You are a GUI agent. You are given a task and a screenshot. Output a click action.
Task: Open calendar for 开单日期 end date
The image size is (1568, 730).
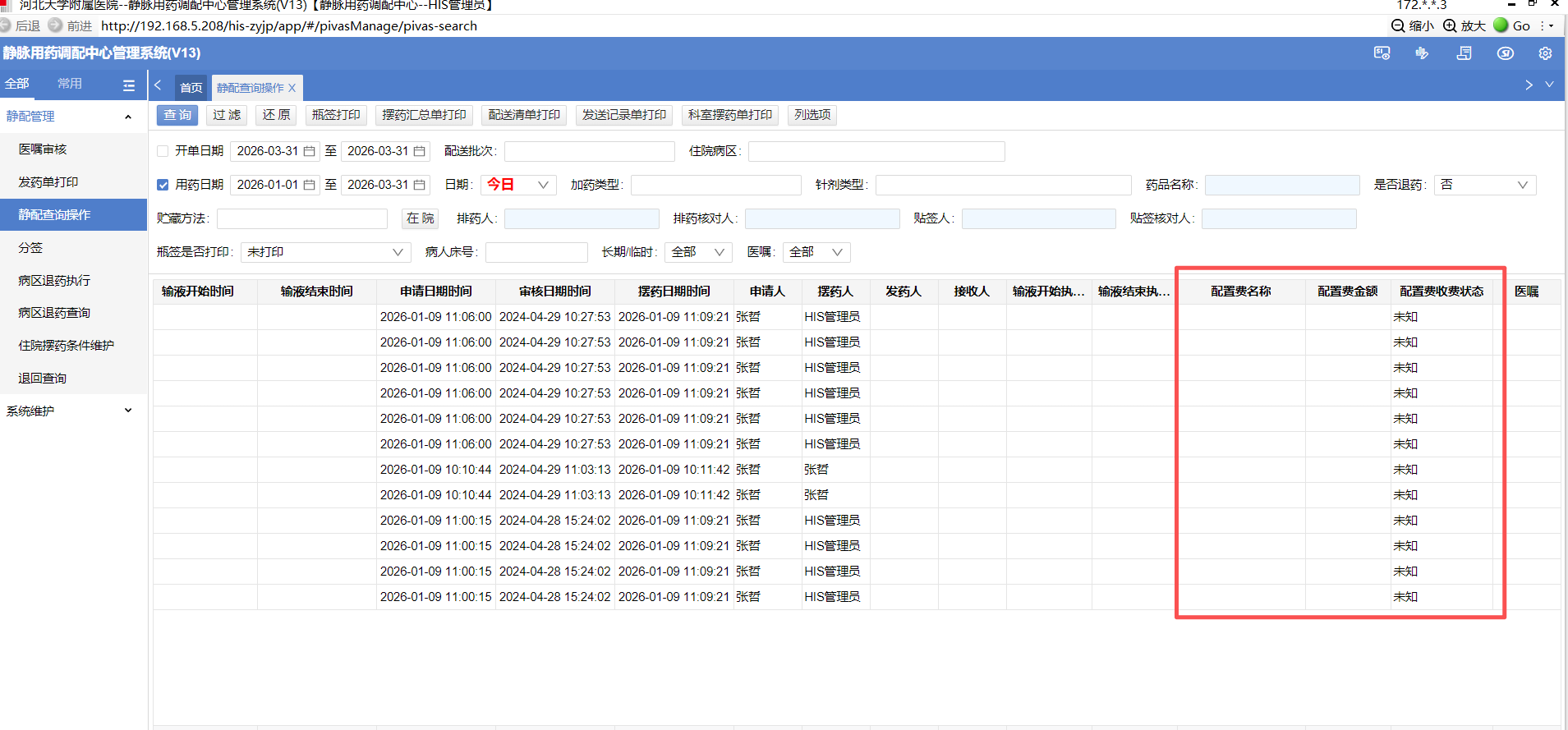click(420, 151)
